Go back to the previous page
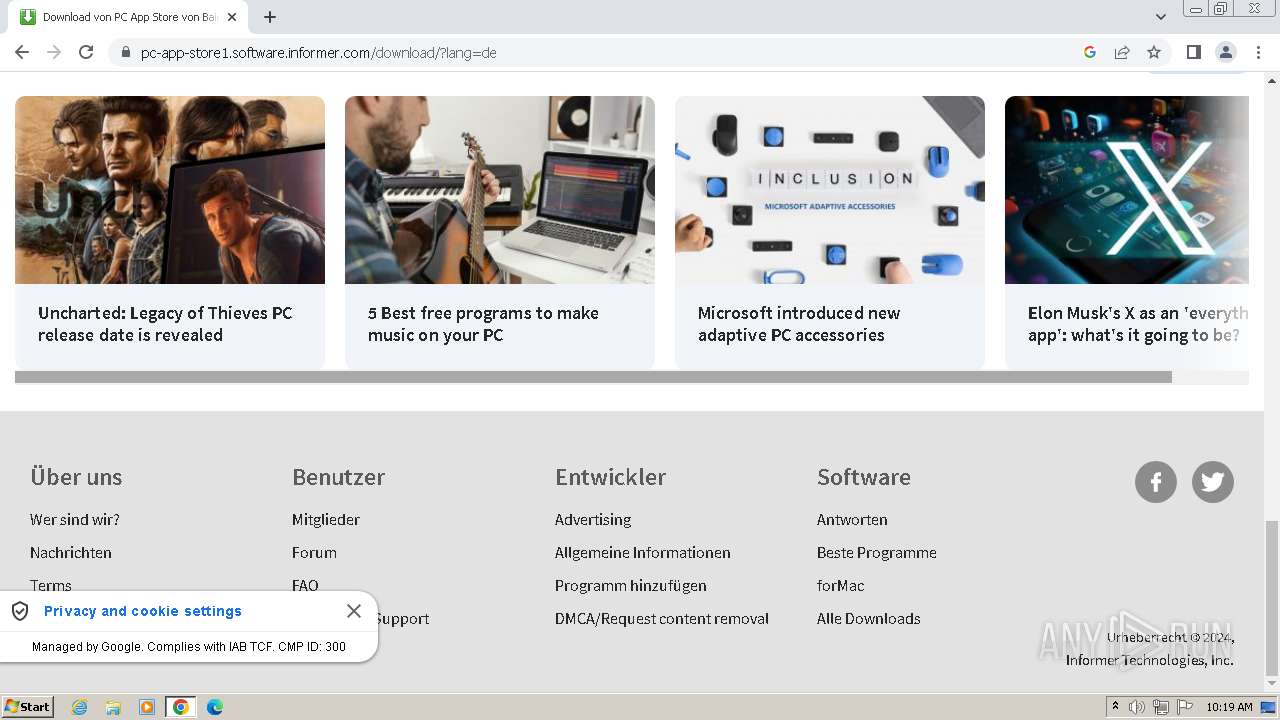The width and height of the screenshot is (1280, 720). pyautogui.click(x=22, y=52)
